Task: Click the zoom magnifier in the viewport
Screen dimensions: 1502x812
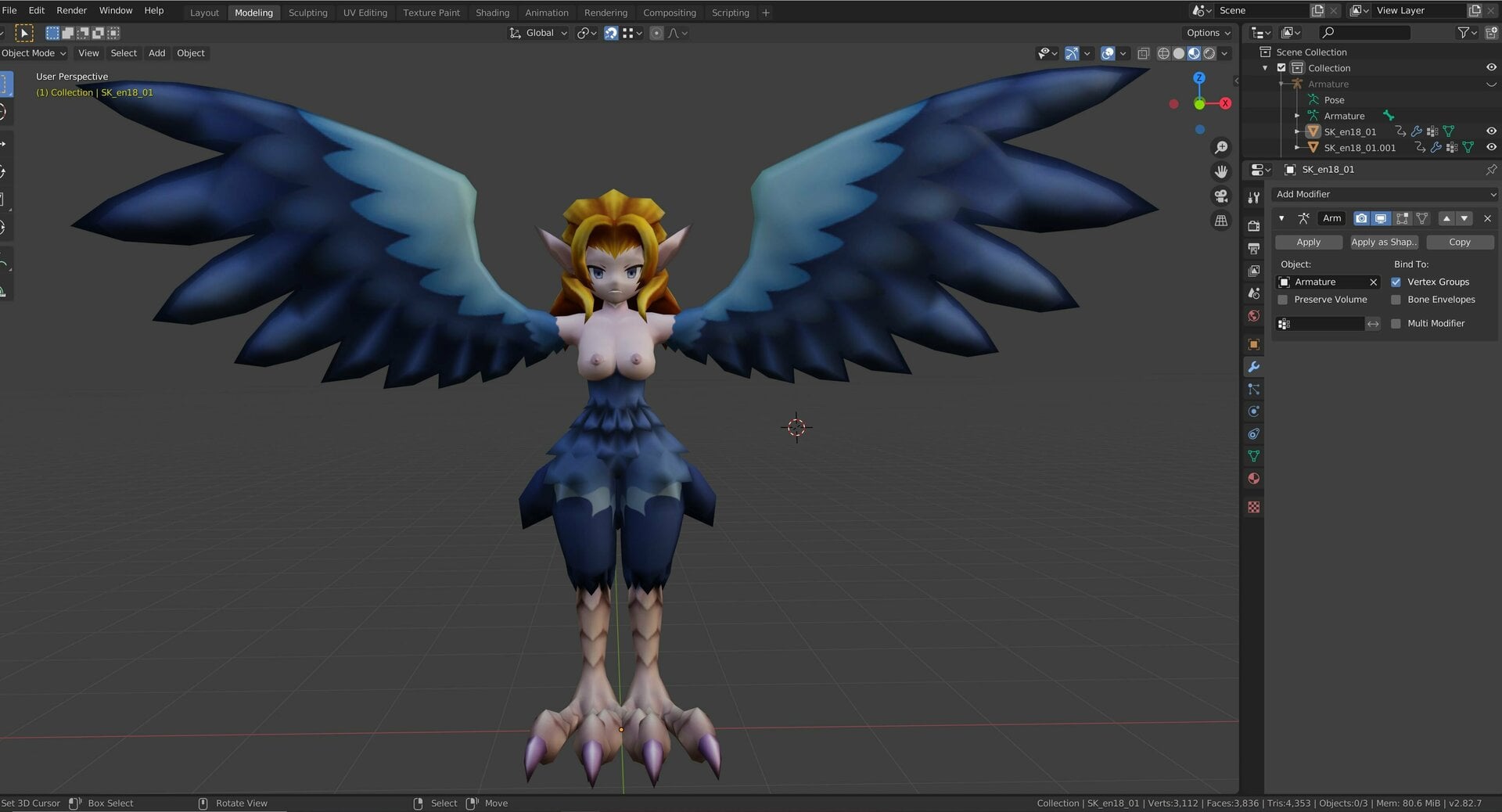Action: (x=1221, y=147)
